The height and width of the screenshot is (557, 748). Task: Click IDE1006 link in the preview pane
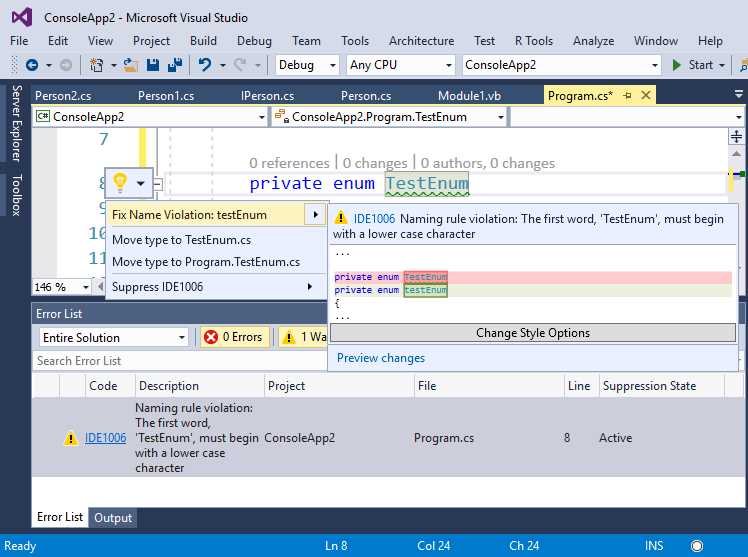[374, 219]
